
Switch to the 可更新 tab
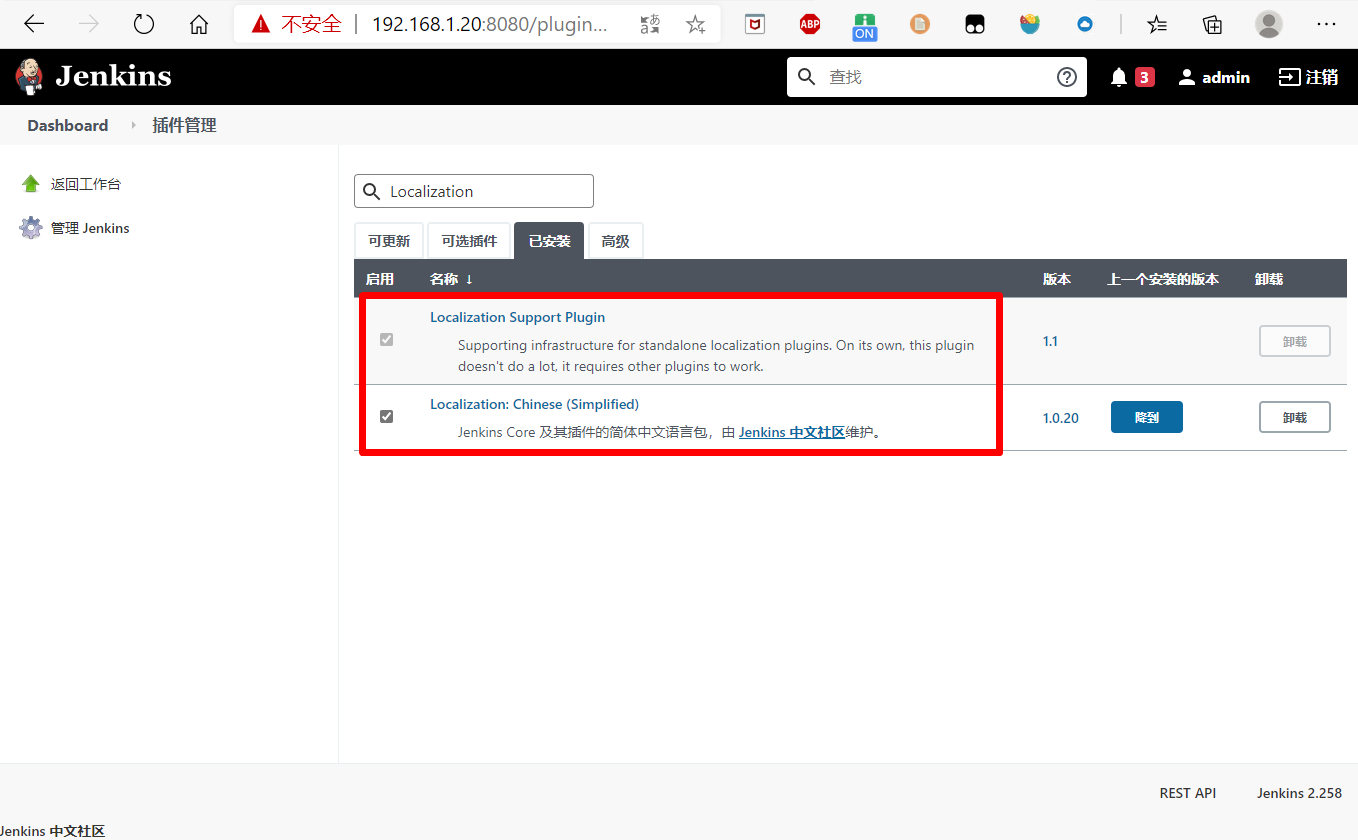pyautogui.click(x=389, y=241)
